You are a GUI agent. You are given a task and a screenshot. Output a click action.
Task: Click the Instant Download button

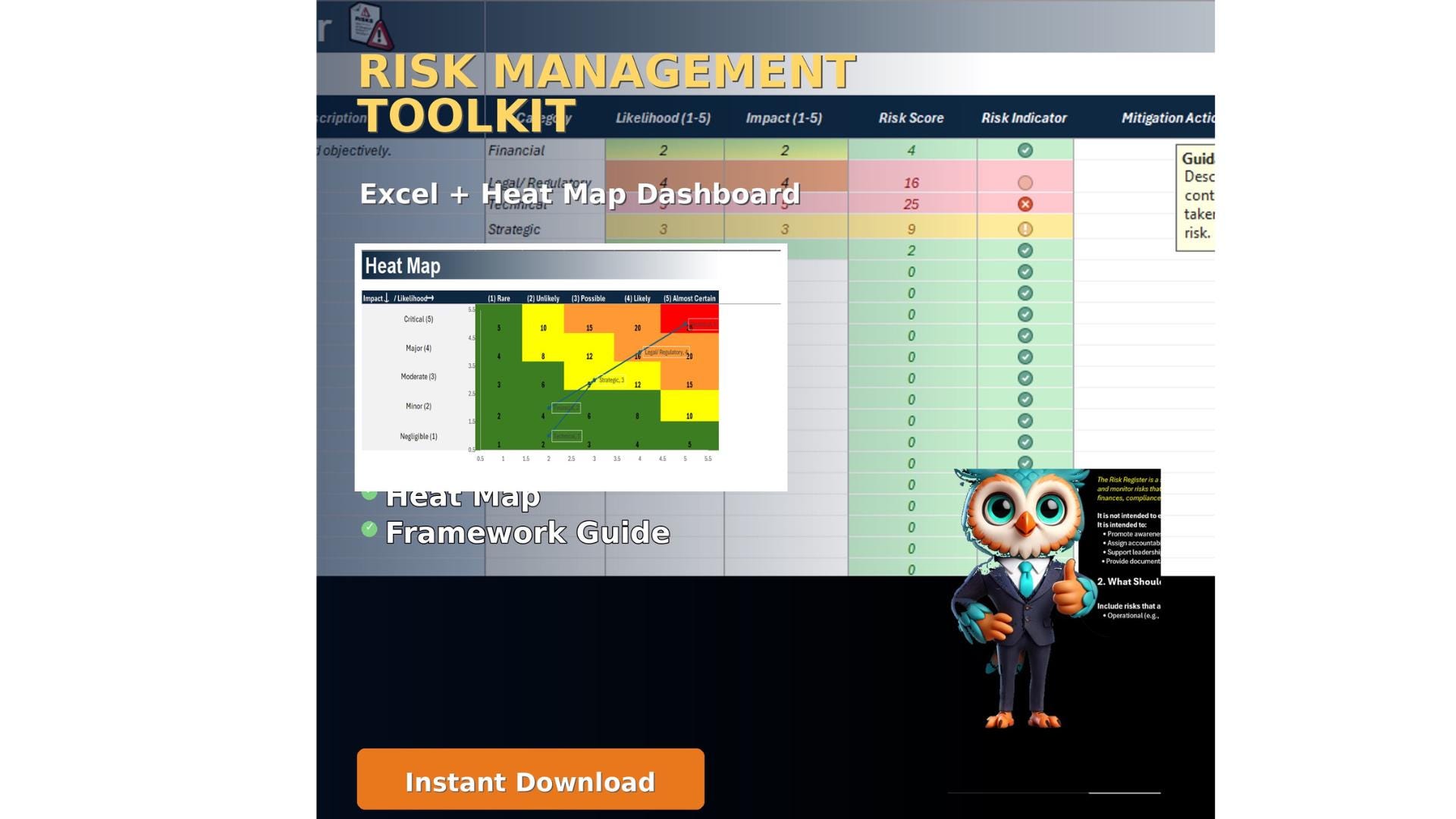530,779
